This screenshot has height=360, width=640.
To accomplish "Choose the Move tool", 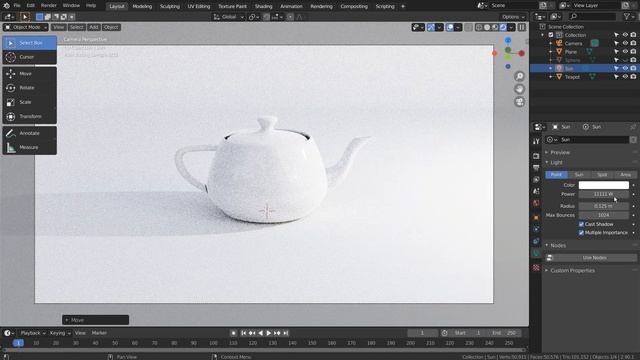I will point(29,73).
